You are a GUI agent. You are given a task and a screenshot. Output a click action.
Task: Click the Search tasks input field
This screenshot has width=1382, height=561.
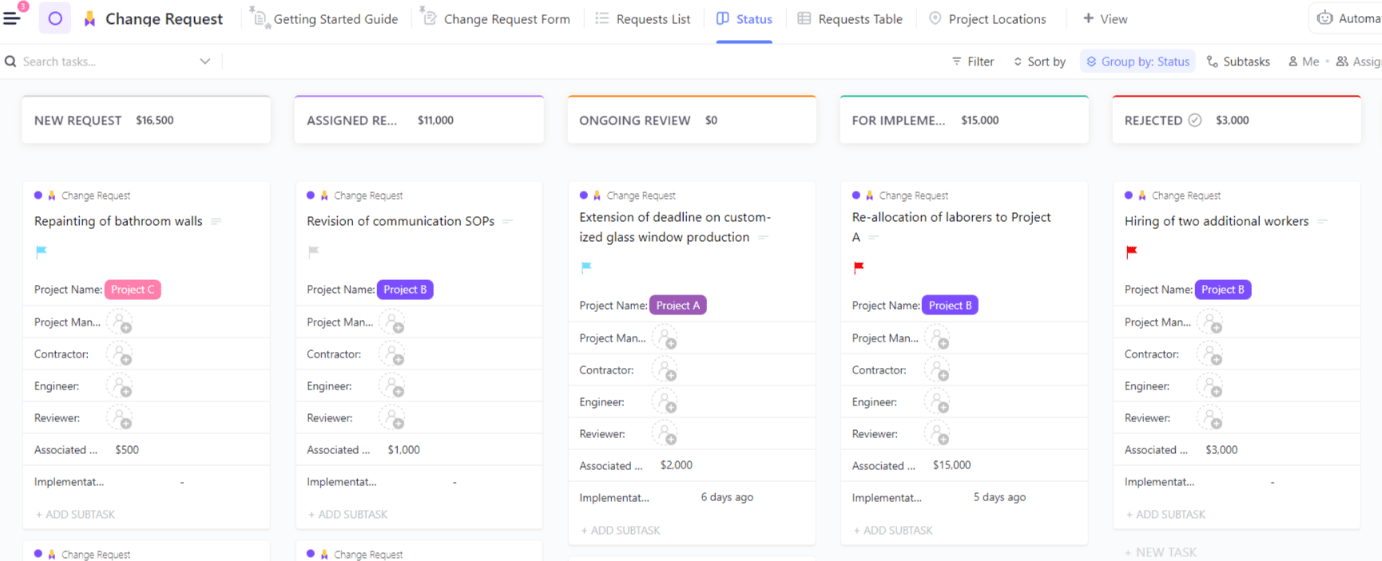click(100, 62)
